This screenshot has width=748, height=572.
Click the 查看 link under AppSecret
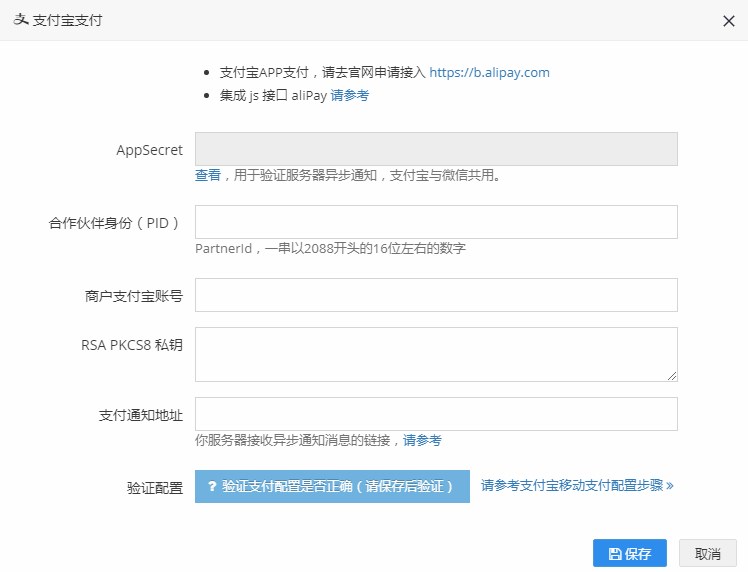208,175
